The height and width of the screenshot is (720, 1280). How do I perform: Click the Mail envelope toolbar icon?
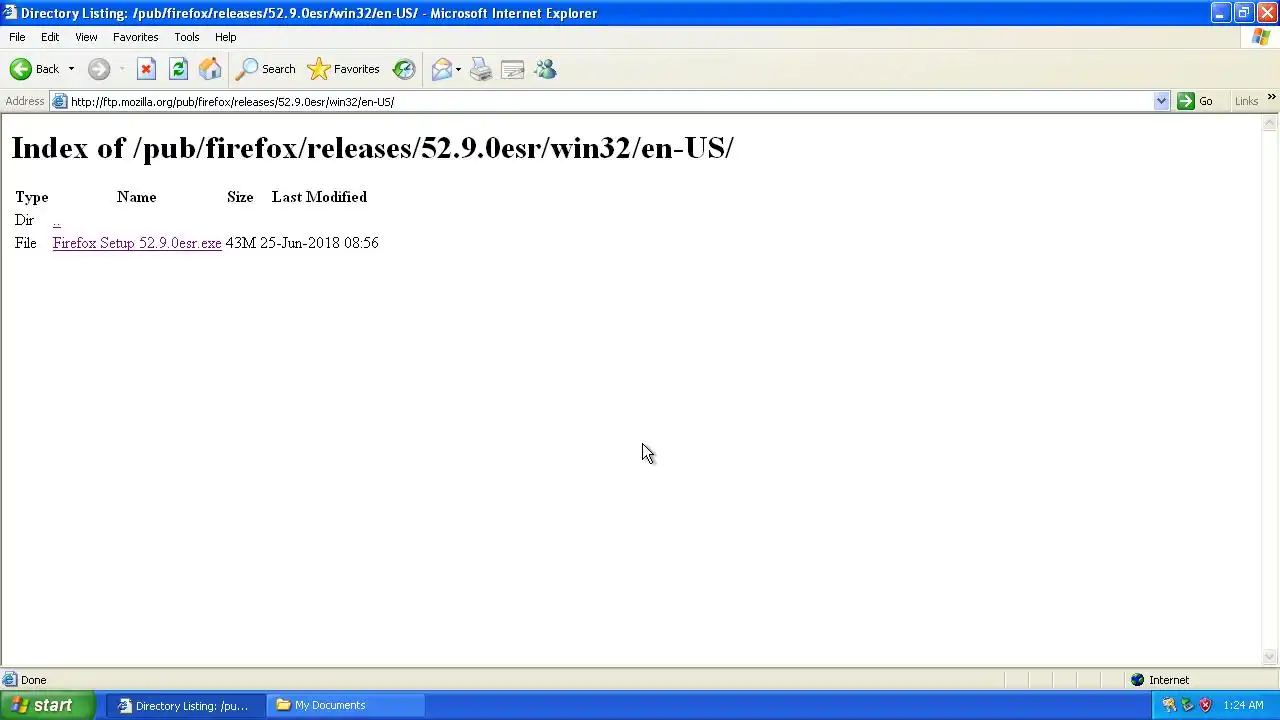(441, 69)
